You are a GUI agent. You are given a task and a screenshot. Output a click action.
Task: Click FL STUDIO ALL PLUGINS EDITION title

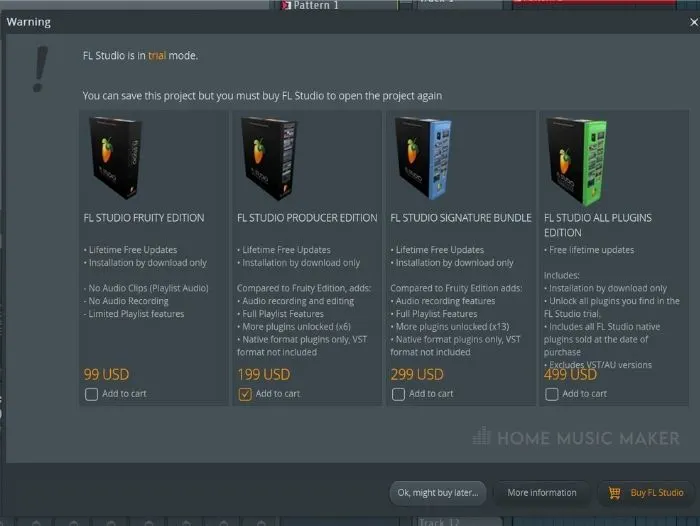pyautogui.click(x=598, y=225)
